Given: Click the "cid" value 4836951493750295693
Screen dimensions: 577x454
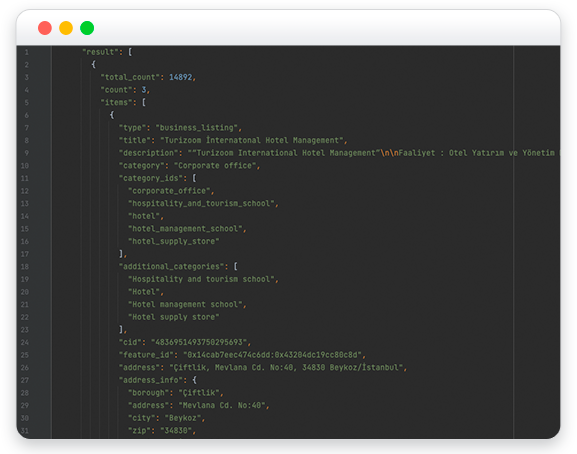Looking at the screenshot, I should (x=199, y=342).
